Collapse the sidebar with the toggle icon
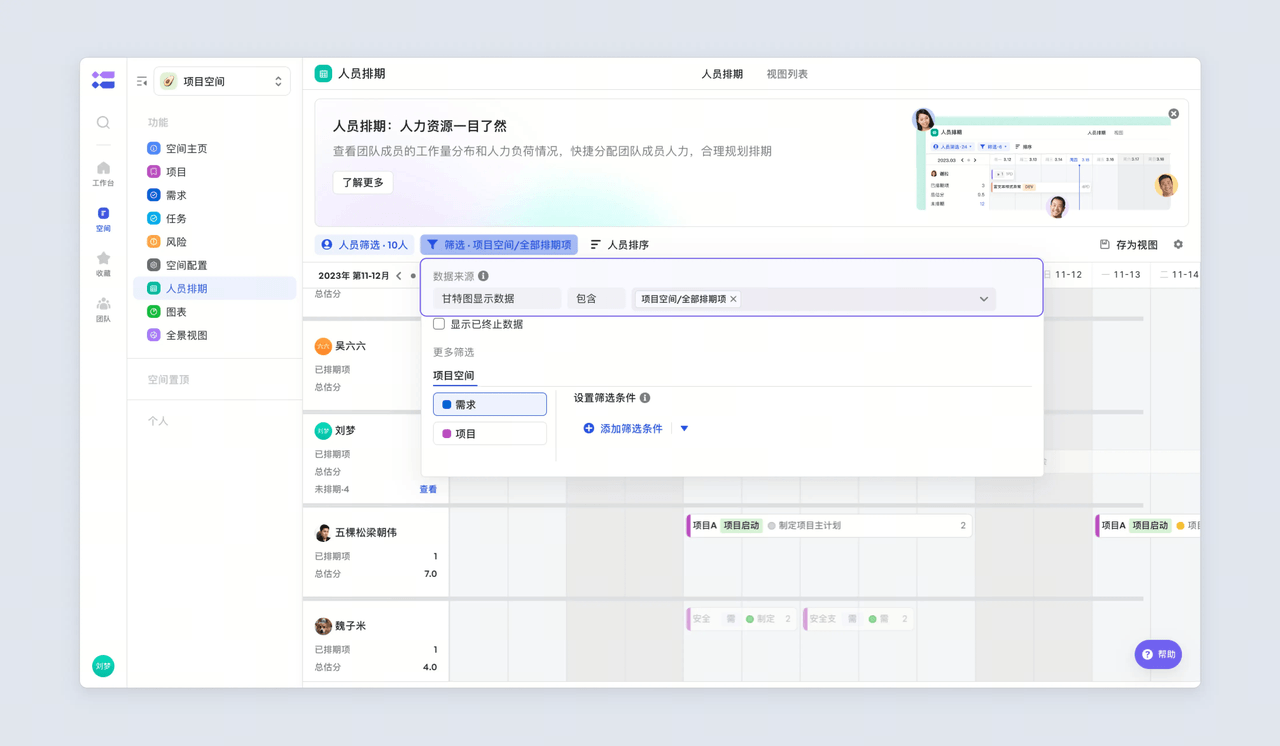The image size is (1280, 746). (142, 82)
